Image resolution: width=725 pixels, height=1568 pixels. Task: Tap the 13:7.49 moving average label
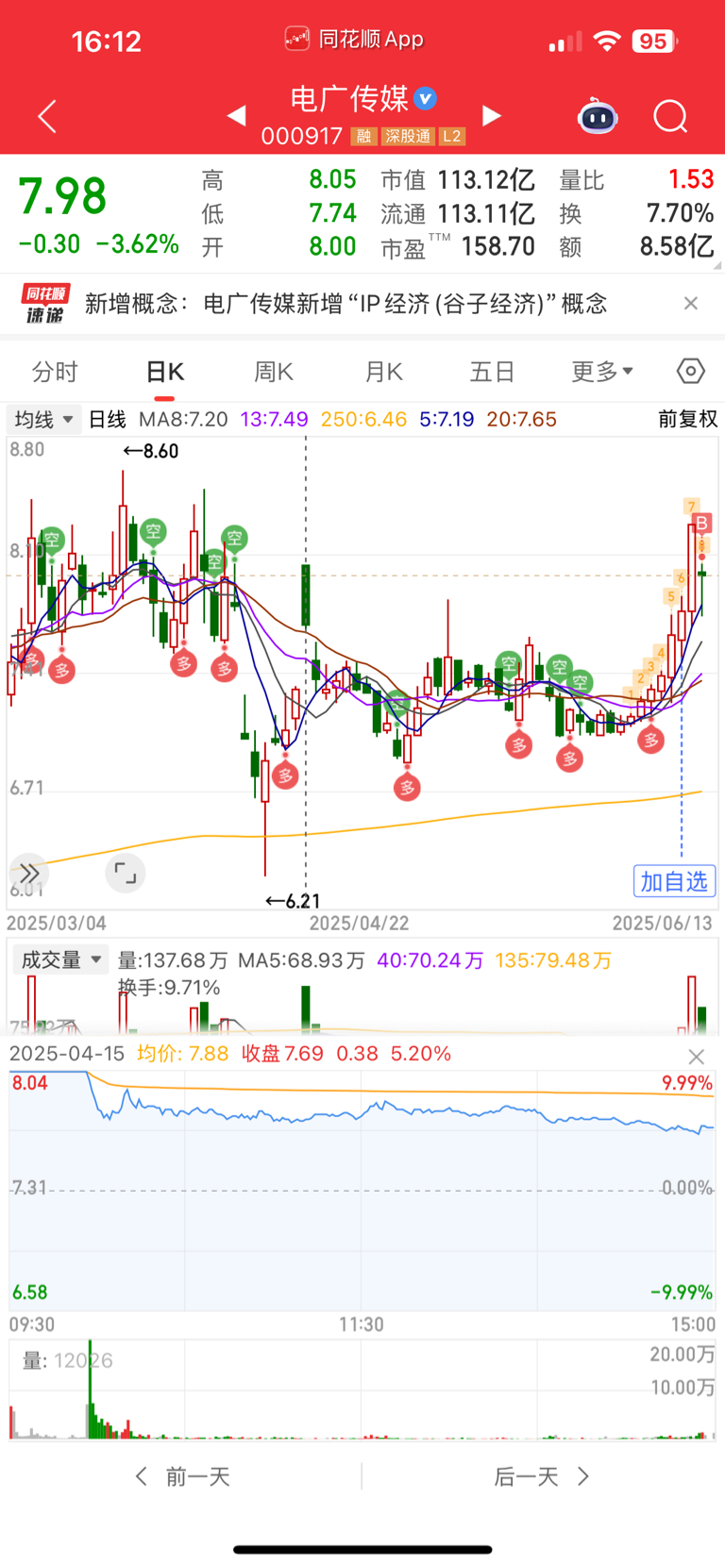(274, 419)
